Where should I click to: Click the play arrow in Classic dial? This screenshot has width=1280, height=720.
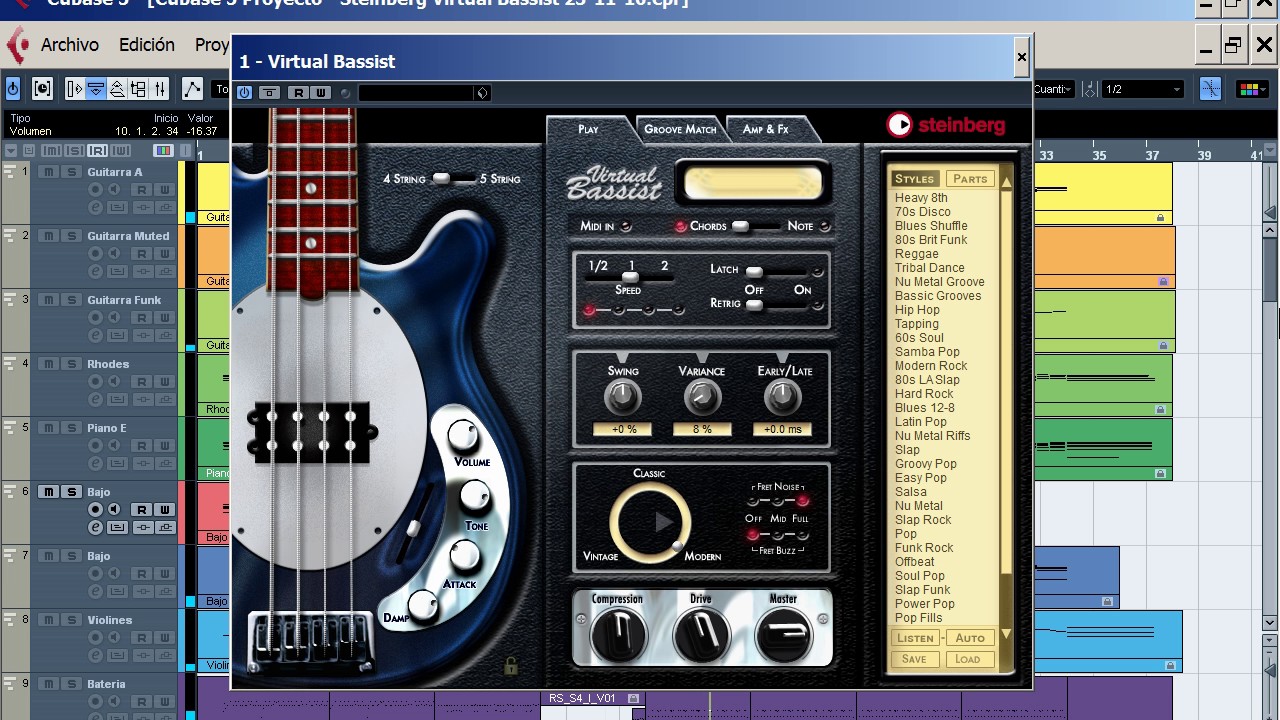pos(663,521)
